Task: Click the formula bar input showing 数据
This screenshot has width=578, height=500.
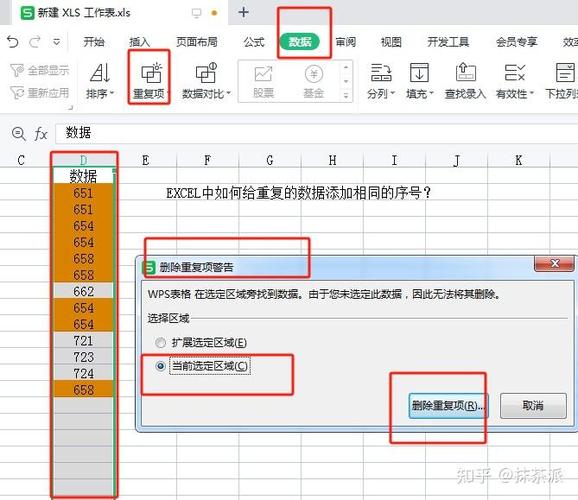Action: (316, 133)
